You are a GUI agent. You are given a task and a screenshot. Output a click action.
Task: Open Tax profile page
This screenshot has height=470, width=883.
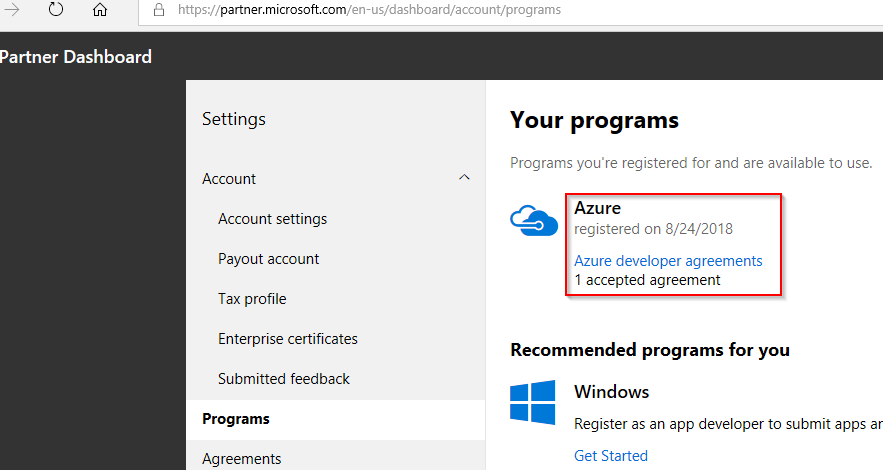coord(252,299)
